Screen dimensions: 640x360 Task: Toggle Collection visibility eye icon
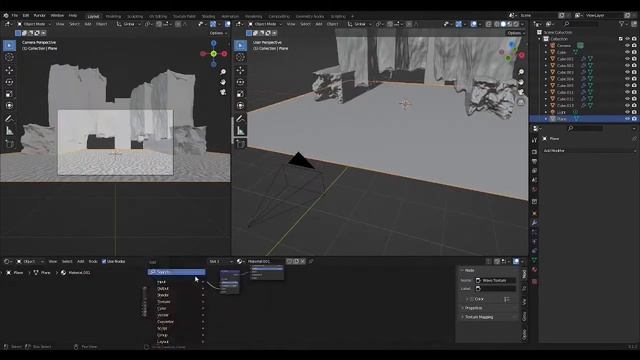627,39
